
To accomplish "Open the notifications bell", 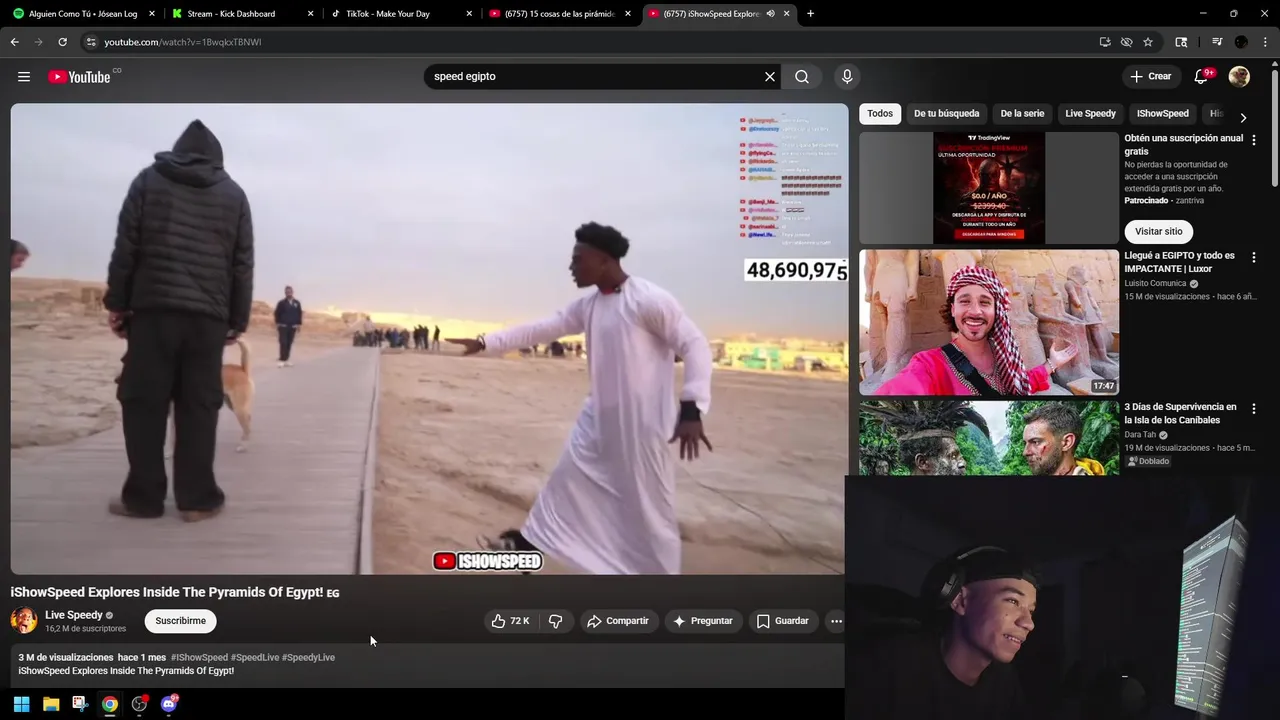I will click(x=1202, y=77).
